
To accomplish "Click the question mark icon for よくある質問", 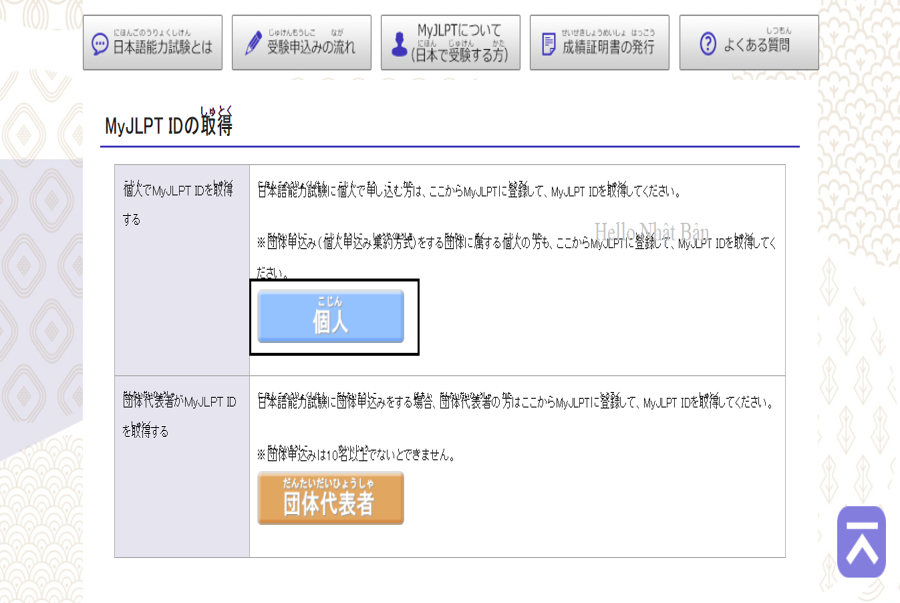I will click(x=708, y=45).
